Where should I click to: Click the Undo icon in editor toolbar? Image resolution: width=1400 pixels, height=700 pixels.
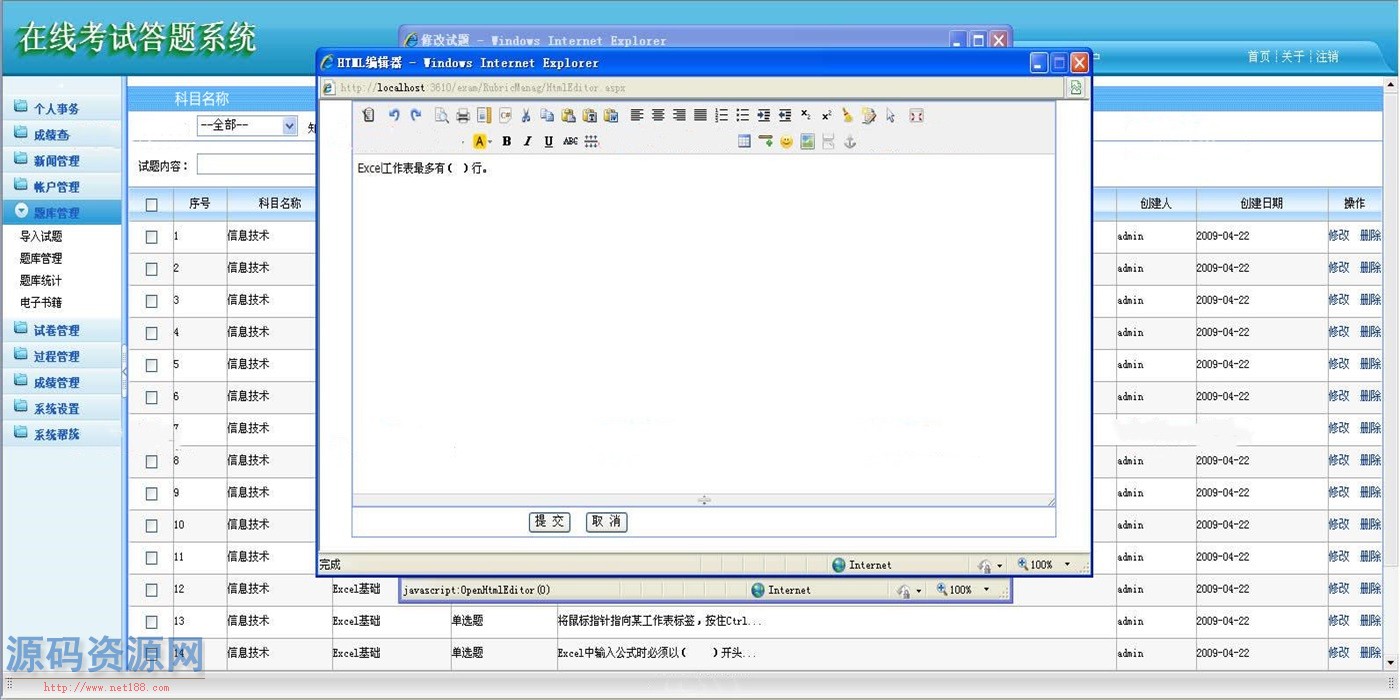click(x=394, y=116)
